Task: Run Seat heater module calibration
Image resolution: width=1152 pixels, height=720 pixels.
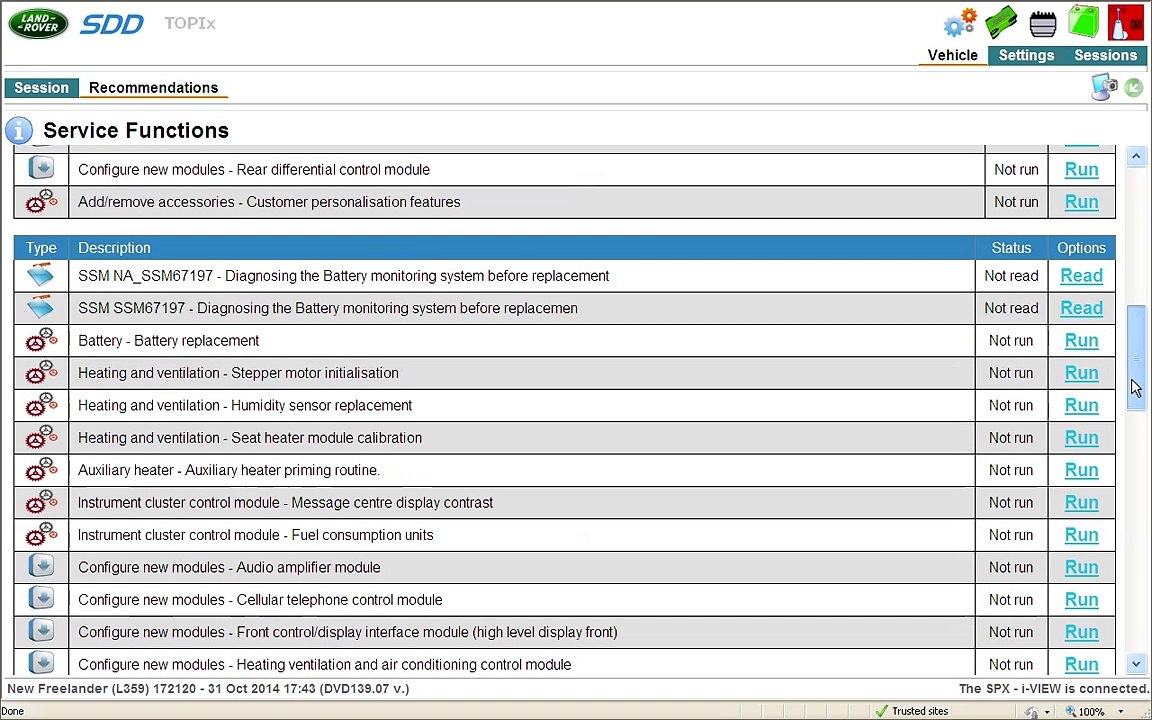Action: click(x=1081, y=437)
